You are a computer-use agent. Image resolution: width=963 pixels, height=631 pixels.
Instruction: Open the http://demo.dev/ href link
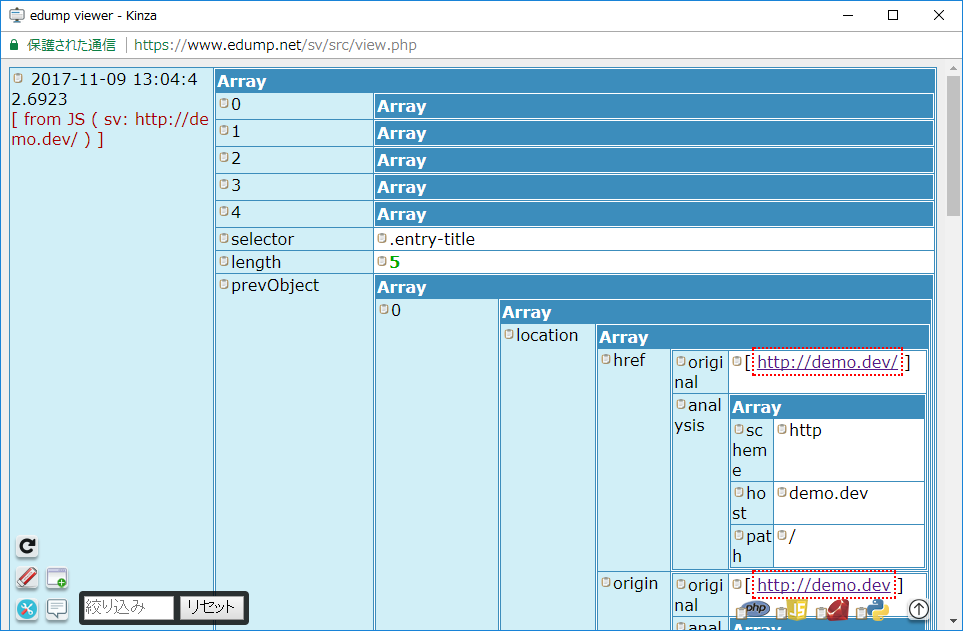pyautogui.click(x=827, y=362)
